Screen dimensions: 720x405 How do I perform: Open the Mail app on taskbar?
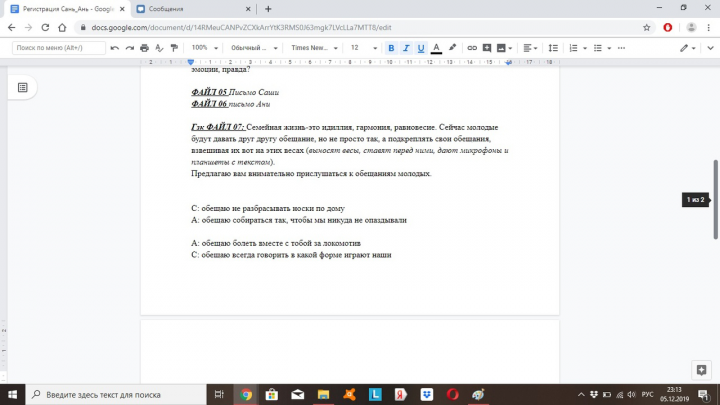pyautogui.click(x=298, y=394)
